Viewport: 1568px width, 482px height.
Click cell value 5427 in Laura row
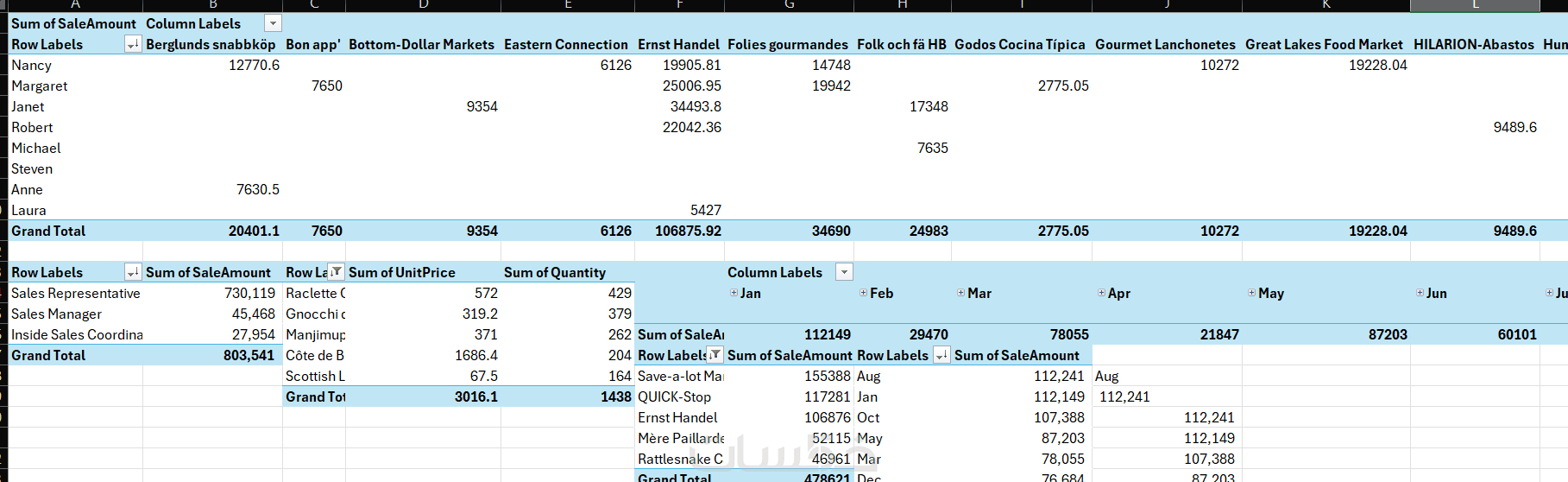pyautogui.click(x=706, y=210)
